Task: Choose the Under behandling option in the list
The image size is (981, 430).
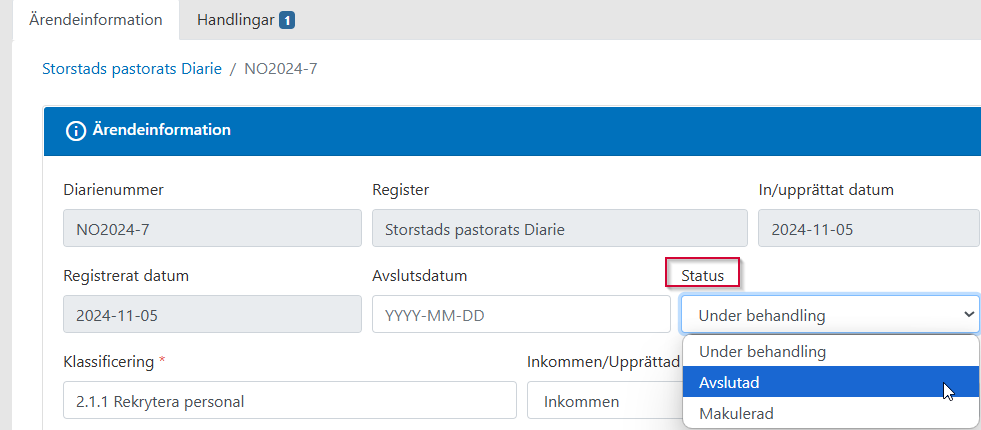Action: (x=830, y=352)
